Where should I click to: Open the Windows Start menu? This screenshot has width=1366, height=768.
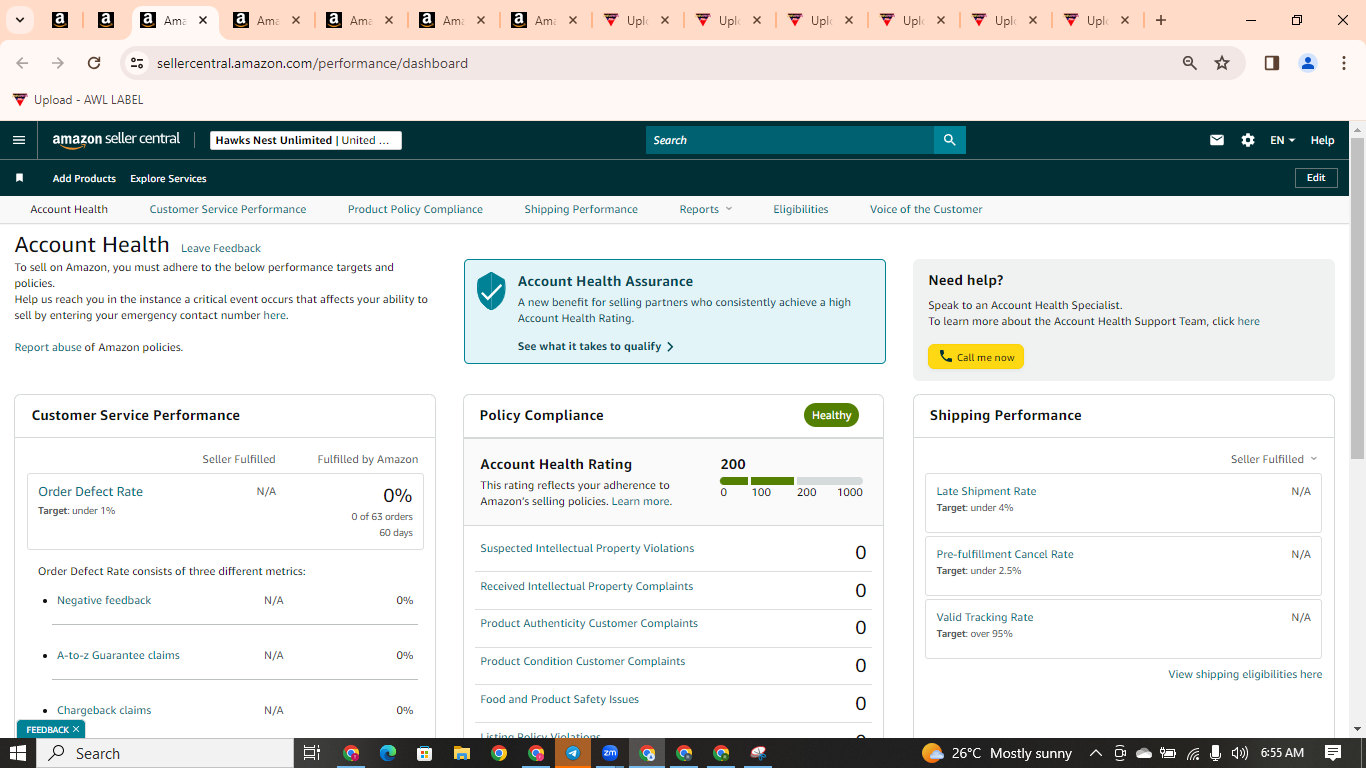(x=18, y=753)
